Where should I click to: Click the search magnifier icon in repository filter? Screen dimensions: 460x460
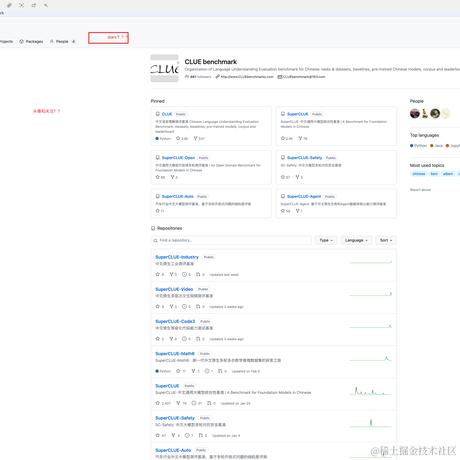pyautogui.click(x=155, y=240)
